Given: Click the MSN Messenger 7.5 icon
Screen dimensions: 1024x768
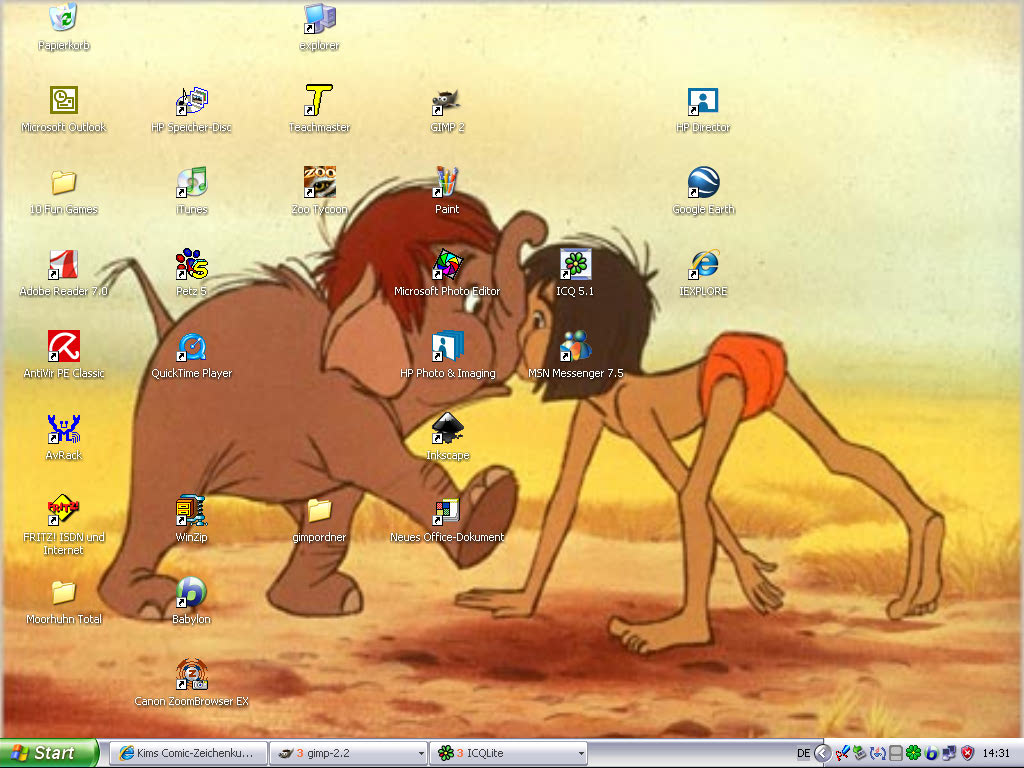Looking at the screenshot, I should pos(575,347).
